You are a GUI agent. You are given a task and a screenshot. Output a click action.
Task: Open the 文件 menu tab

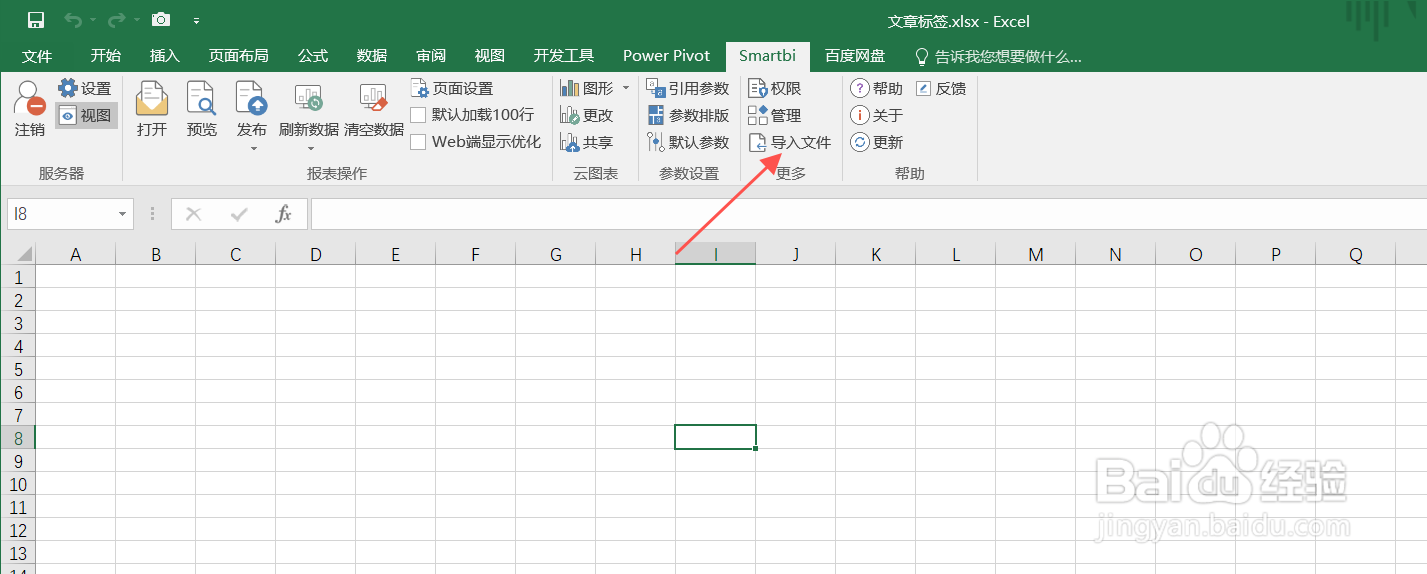37,56
